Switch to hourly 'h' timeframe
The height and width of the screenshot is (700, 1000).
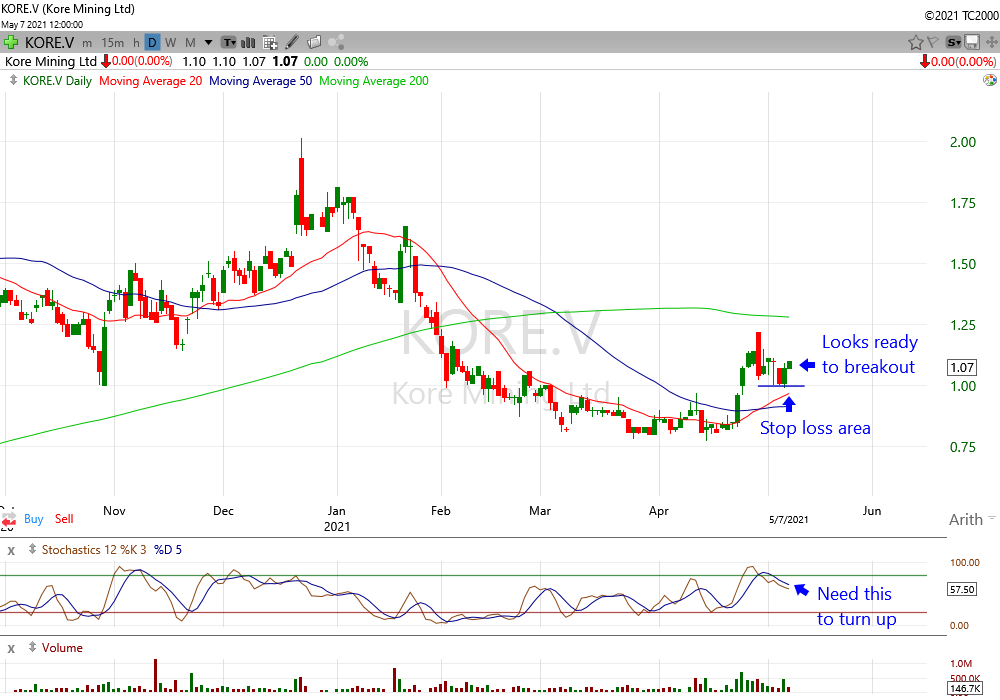click(x=136, y=43)
